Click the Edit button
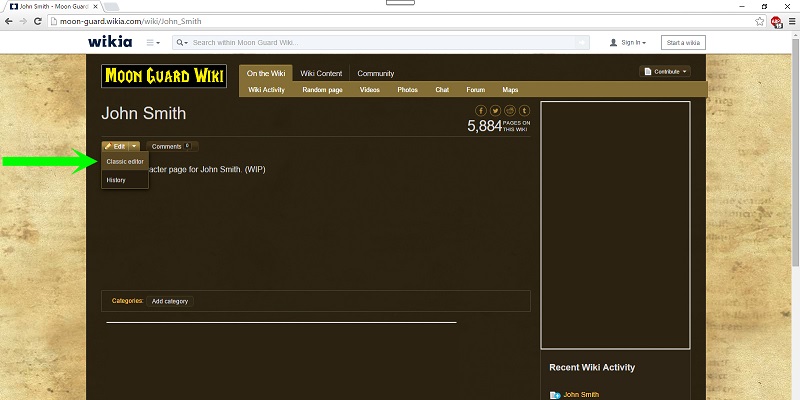Screen dimensions: 800x400 coord(115,146)
